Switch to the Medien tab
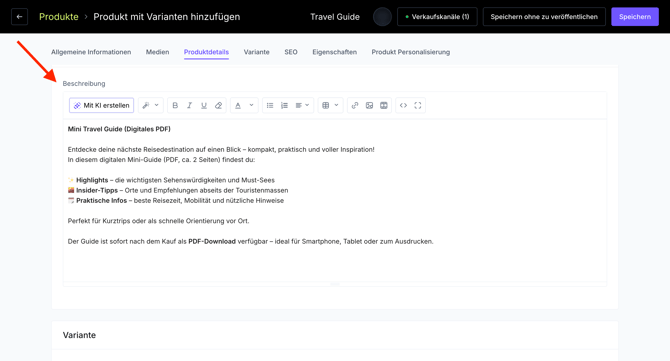670x361 pixels. (x=157, y=52)
